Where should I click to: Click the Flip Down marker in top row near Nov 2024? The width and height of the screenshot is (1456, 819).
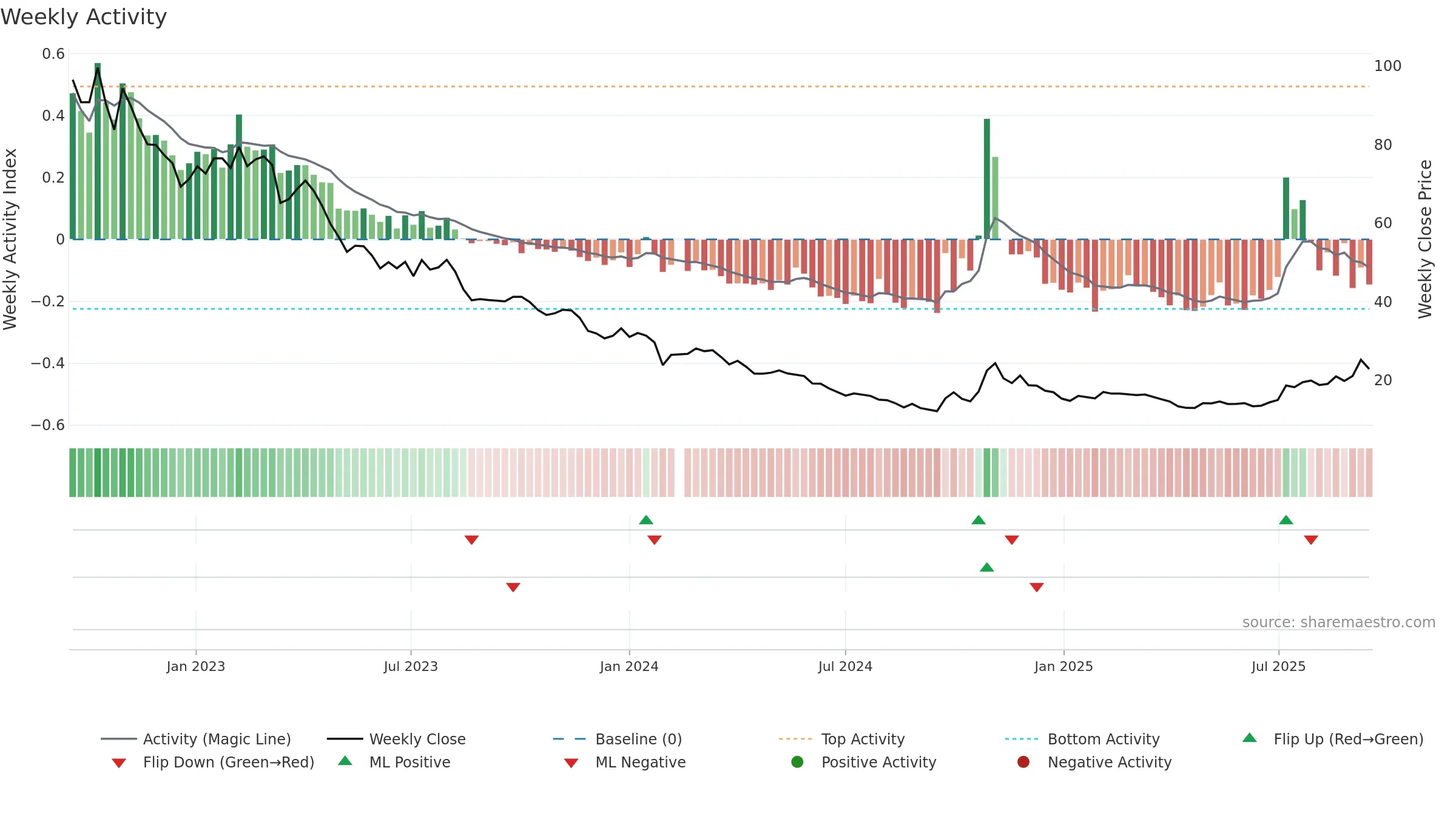pos(1011,540)
